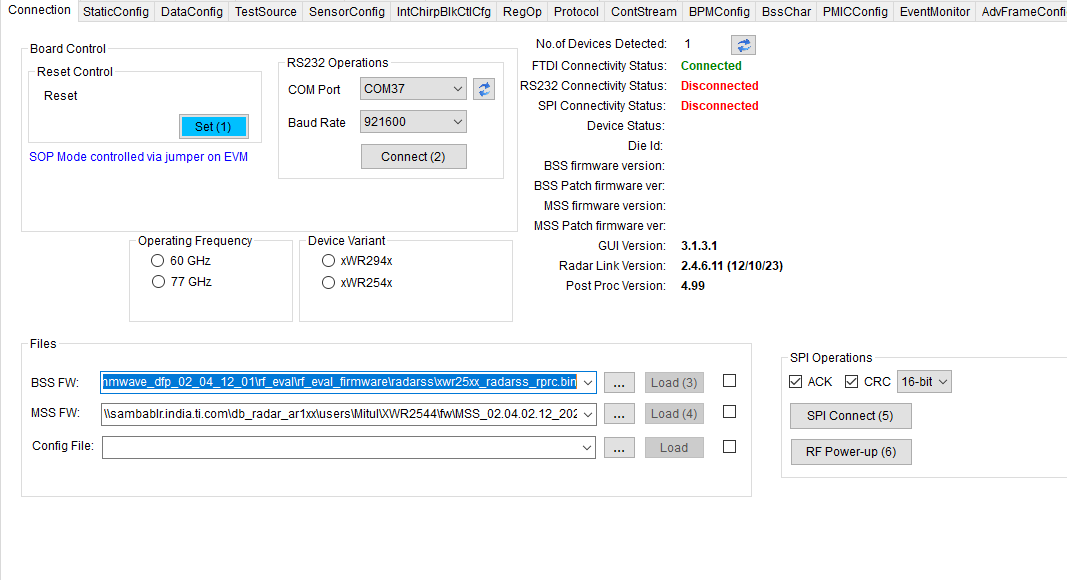Switch to the StaticConfig tab

(x=116, y=12)
